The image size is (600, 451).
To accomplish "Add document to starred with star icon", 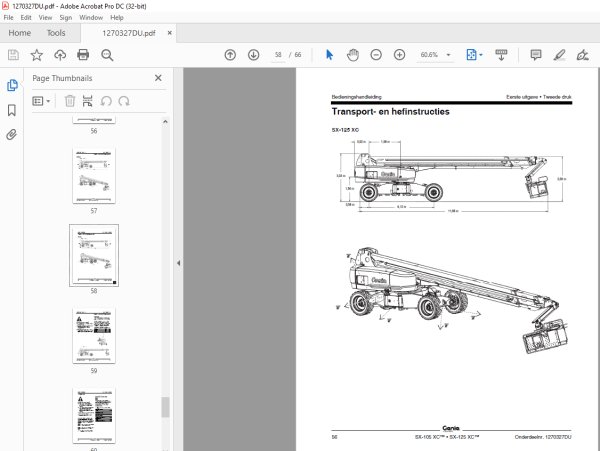I will 37,55.
